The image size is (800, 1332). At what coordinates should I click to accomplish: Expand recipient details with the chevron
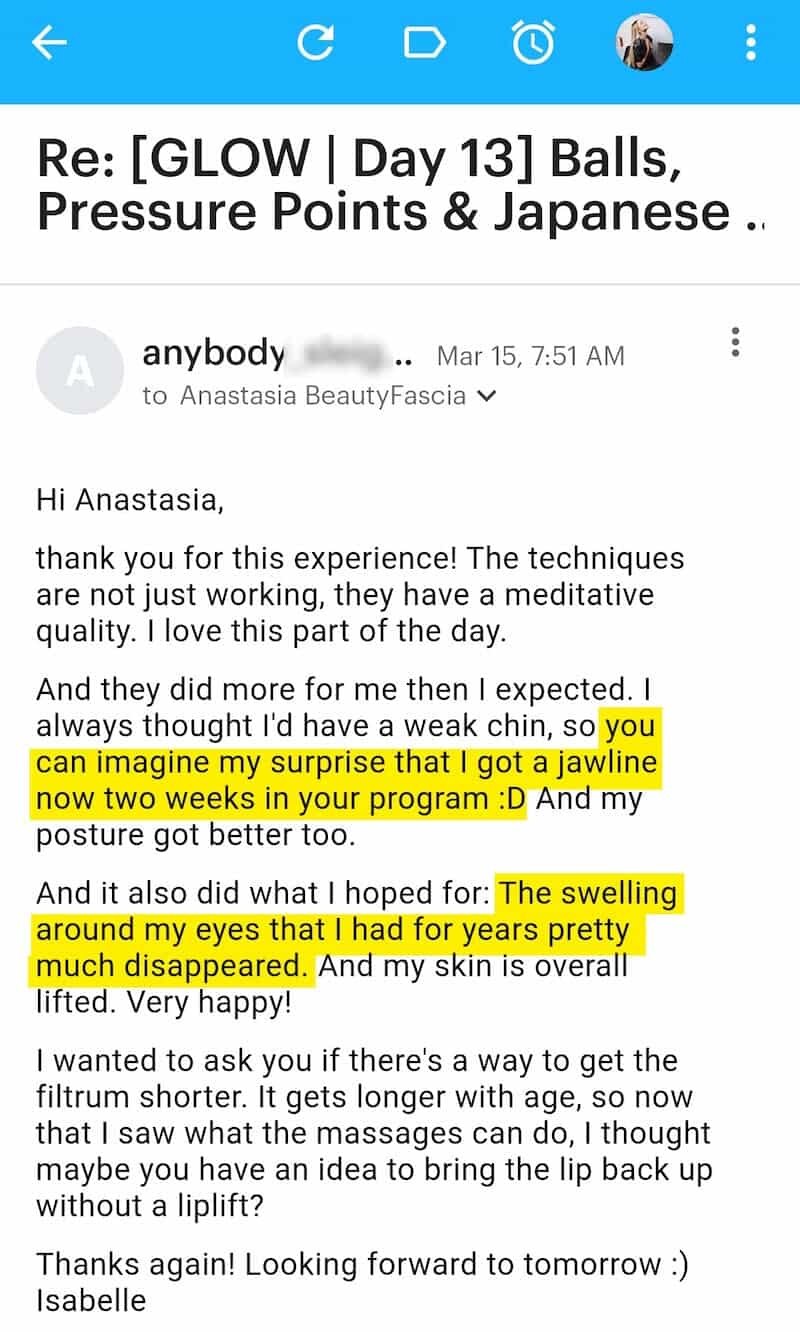click(x=487, y=396)
